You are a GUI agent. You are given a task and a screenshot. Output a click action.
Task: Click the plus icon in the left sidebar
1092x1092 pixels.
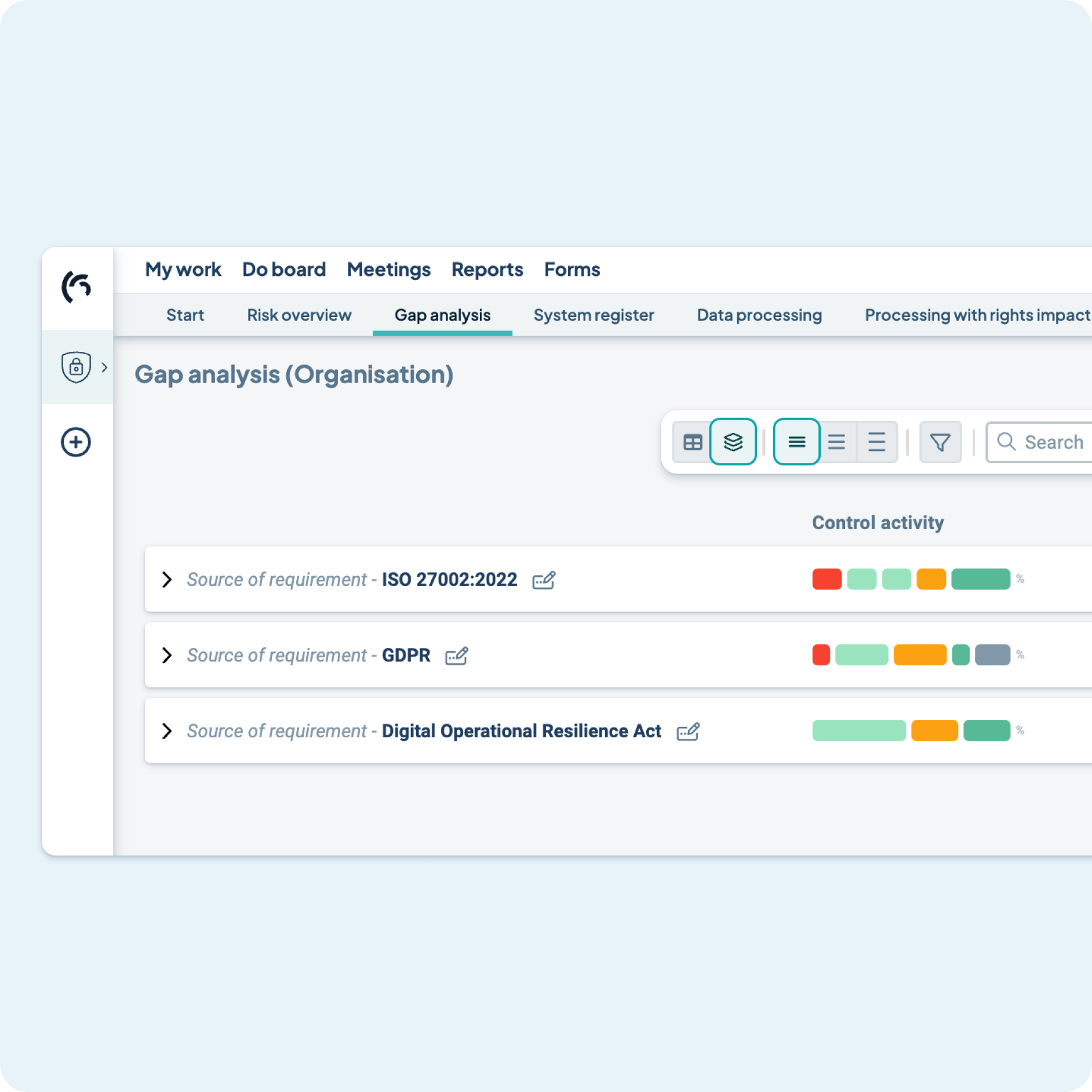(x=76, y=442)
